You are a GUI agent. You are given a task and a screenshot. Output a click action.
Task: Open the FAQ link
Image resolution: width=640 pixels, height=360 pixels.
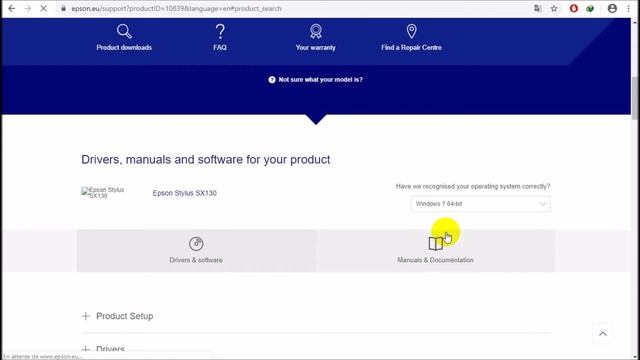[x=220, y=47]
